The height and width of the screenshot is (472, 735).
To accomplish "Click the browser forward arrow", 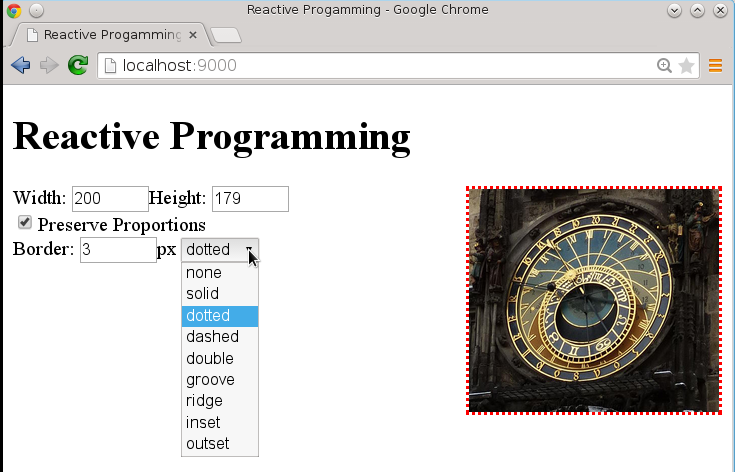I will (x=49, y=65).
